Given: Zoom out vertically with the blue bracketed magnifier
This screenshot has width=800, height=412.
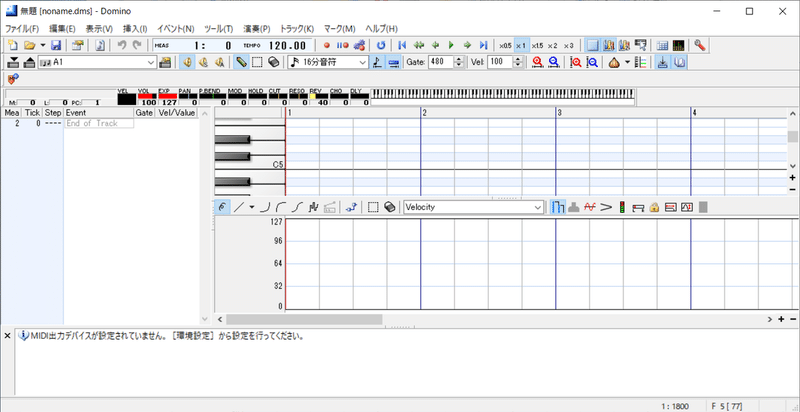Looking at the screenshot, I should click(x=592, y=62).
